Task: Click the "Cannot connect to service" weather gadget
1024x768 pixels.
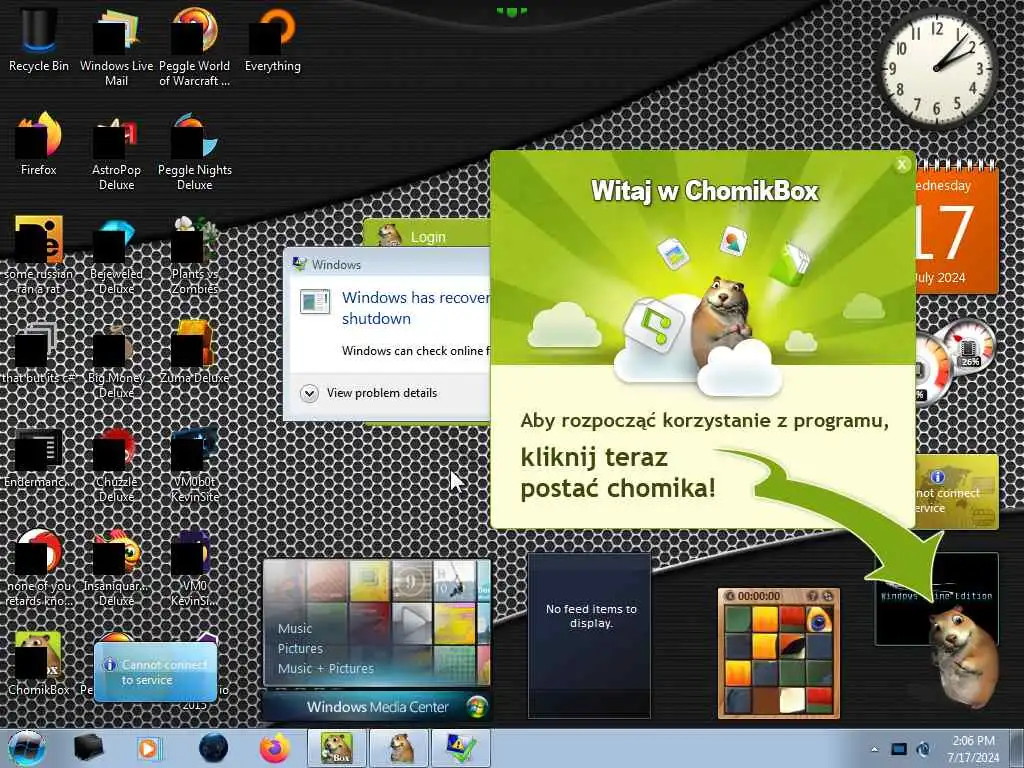Action: [155, 672]
